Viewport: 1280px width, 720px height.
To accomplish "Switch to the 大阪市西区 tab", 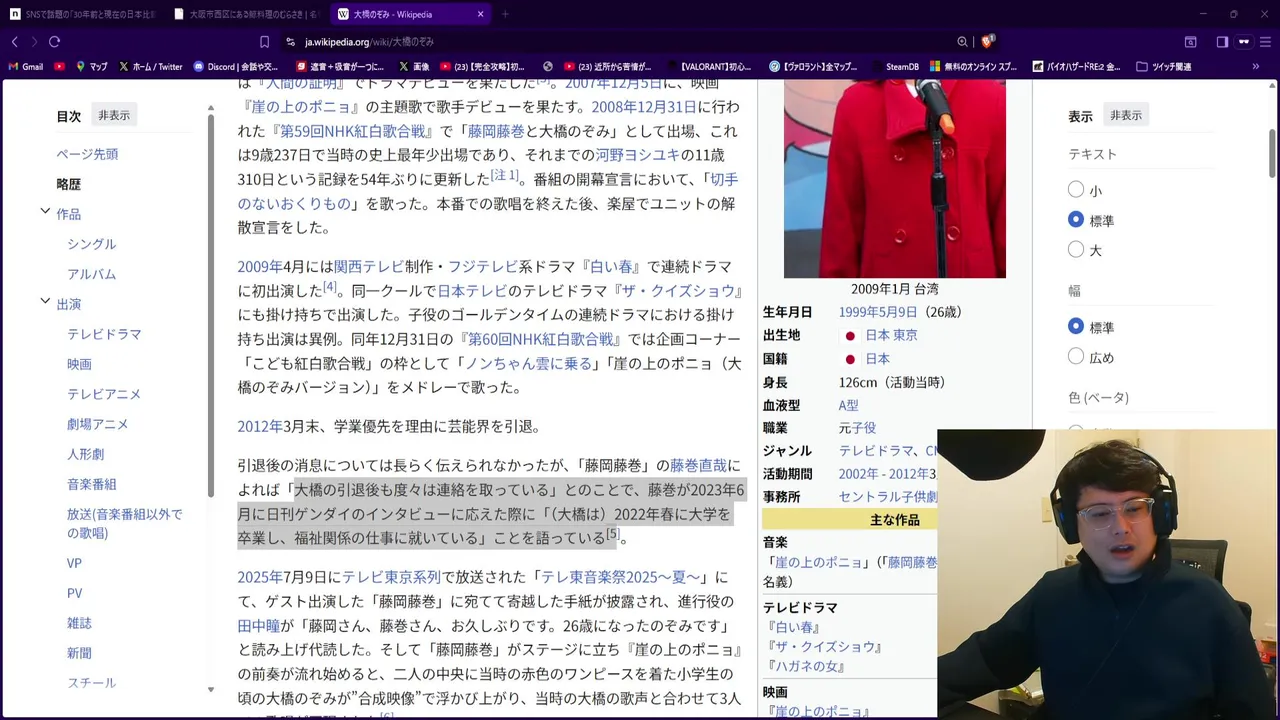I will [x=247, y=14].
